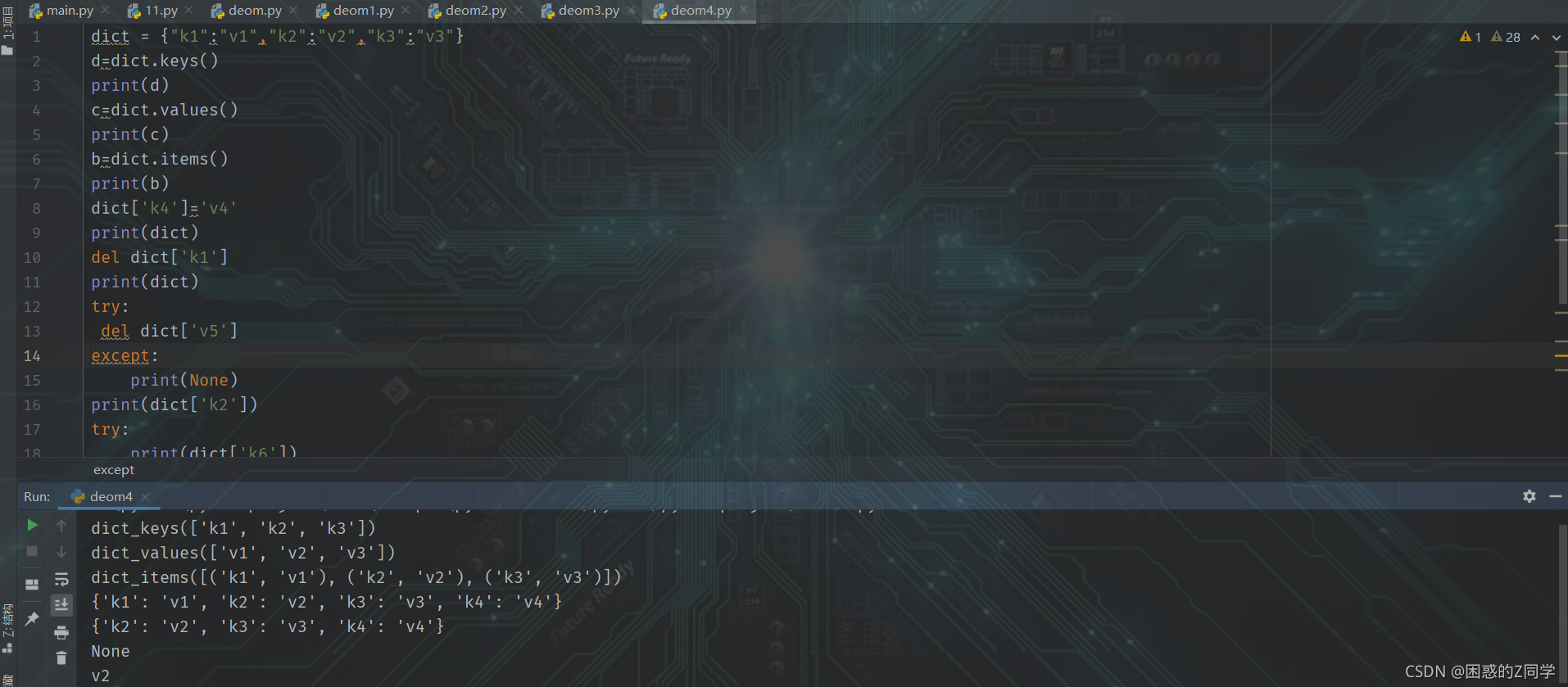Click Down the Stack Trace arrow
Image resolution: width=1568 pixels, height=687 pixels.
pyautogui.click(x=61, y=552)
